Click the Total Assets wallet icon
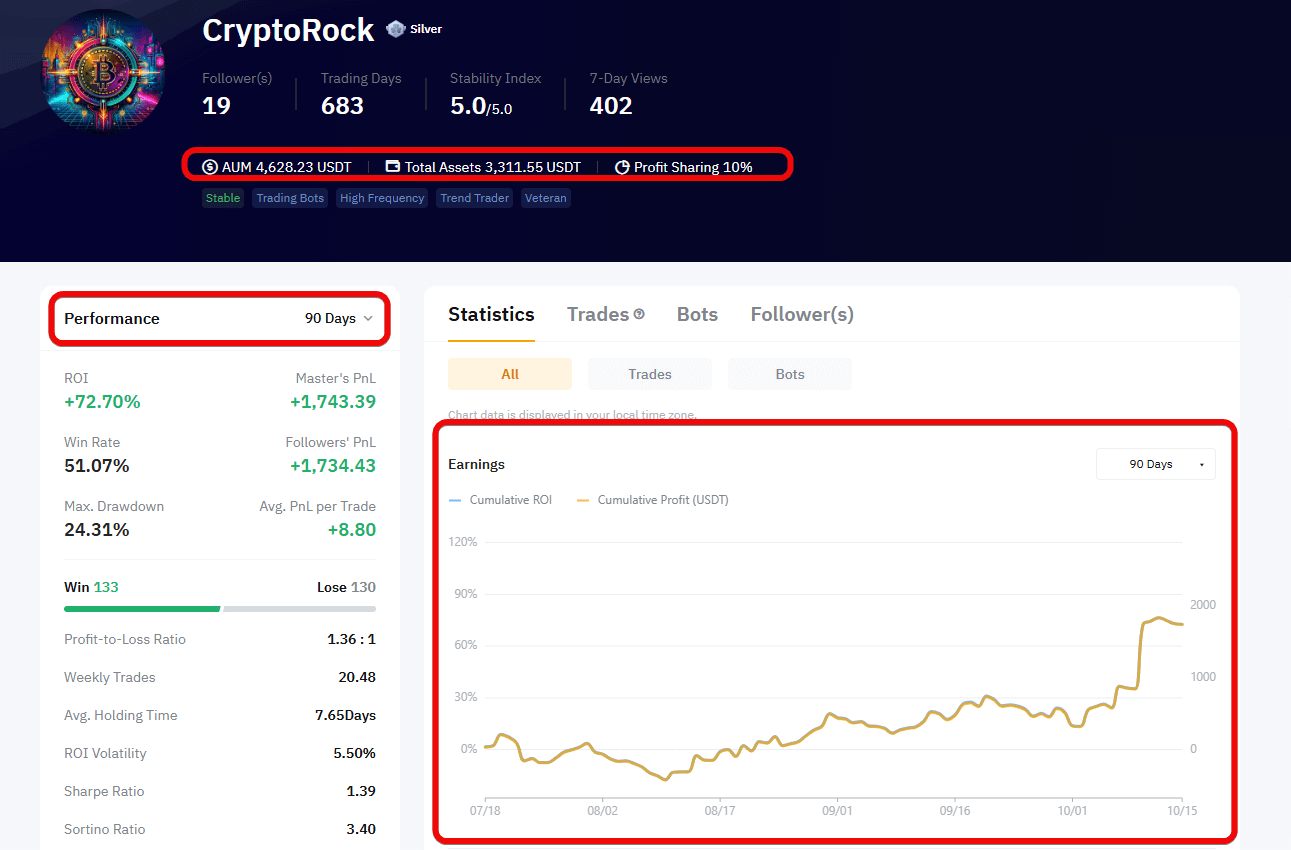The image size is (1291, 850). [393, 167]
